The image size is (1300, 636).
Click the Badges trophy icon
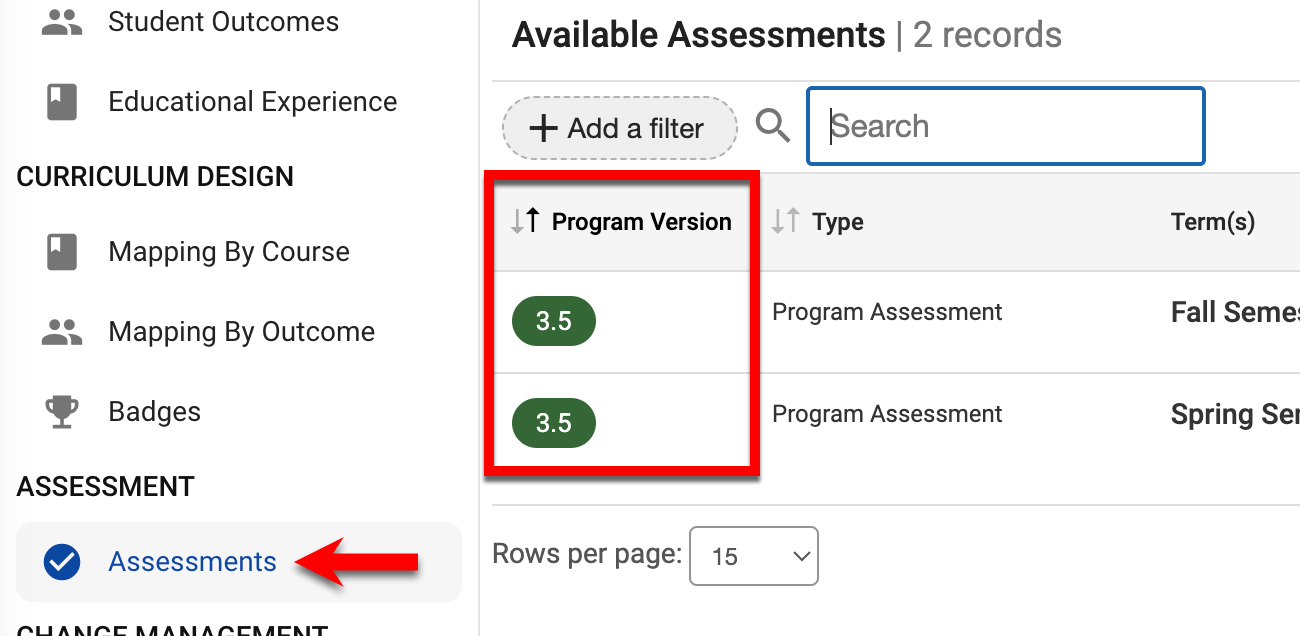pyautogui.click(x=62, y=412)
